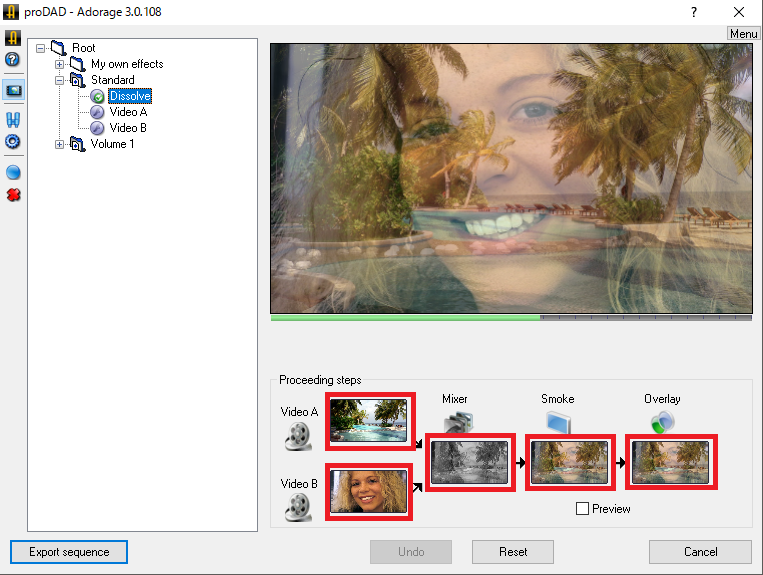Click the Smoke result thumbnail
This screenshot has height=575, width=763.
(570, 463)
